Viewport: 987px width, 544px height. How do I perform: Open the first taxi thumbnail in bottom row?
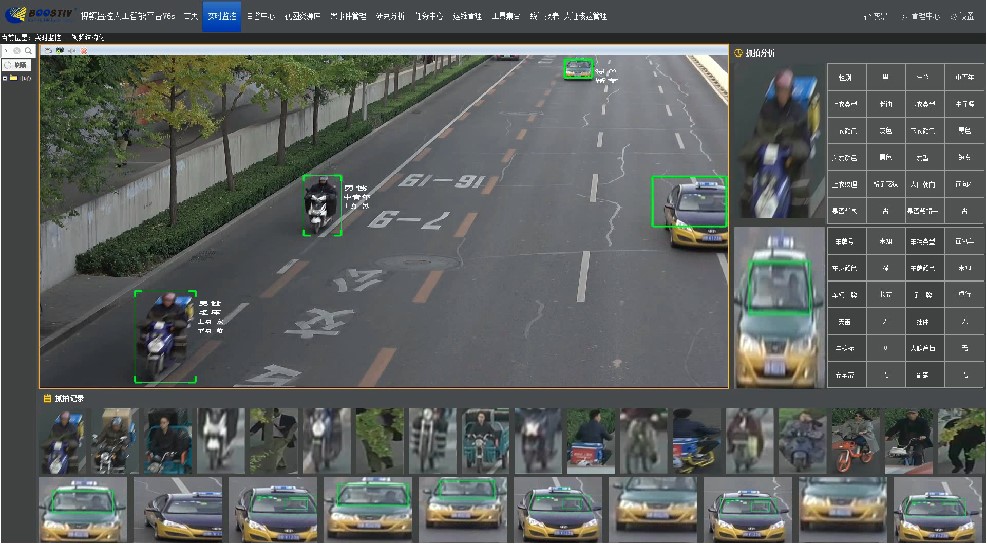pos(83,509)
